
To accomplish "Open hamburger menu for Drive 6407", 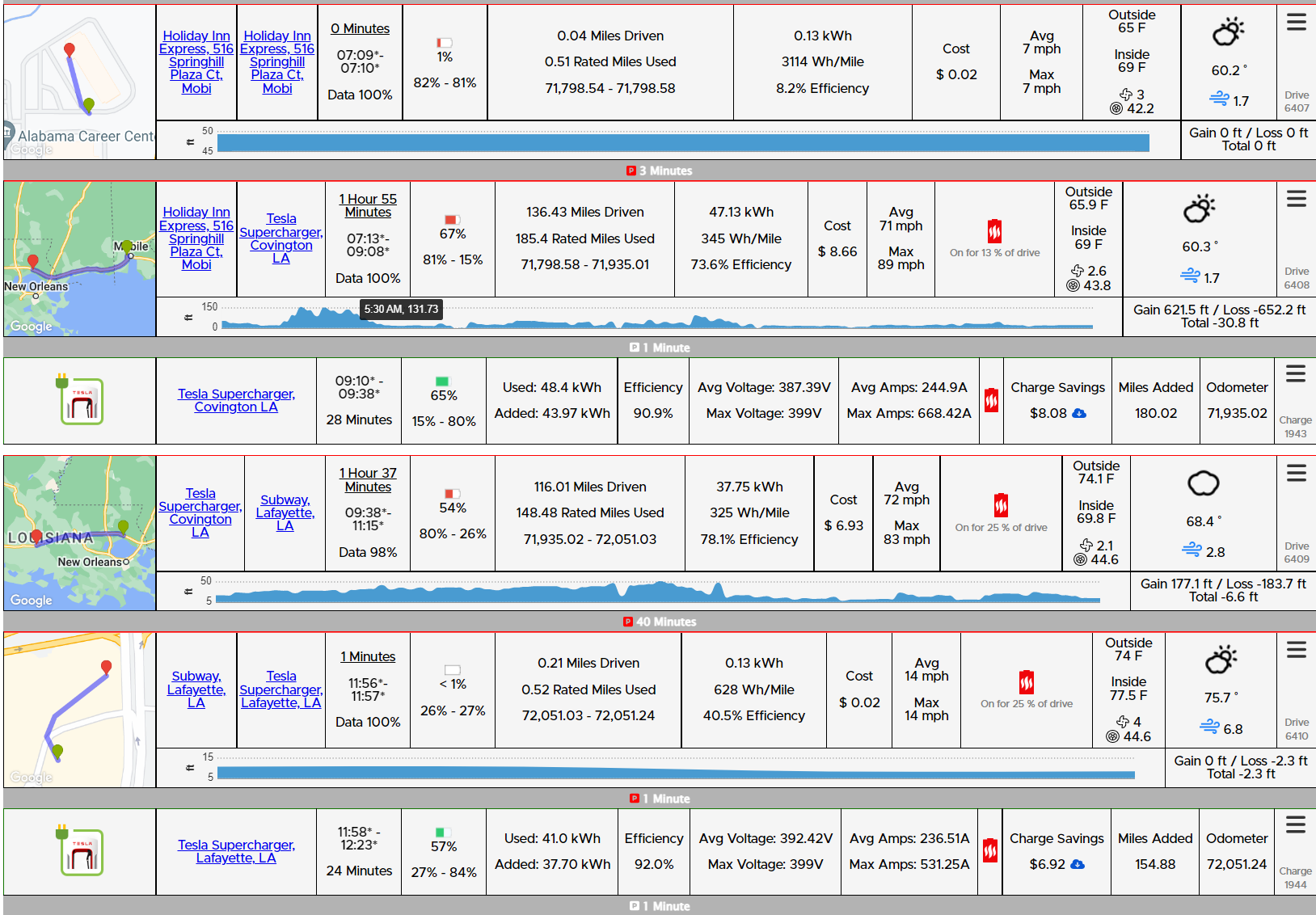I will 1296,23.
